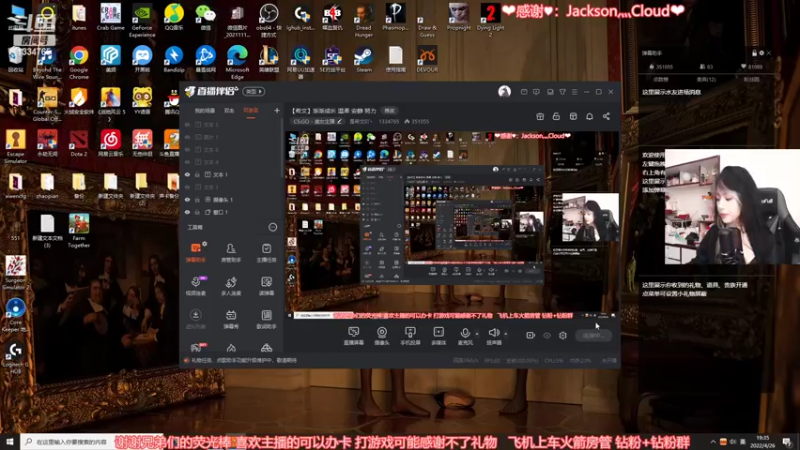The width and height of the screenshot is (800, 450).
Task: Open the taskbar notification center
Action: (788, 441)
